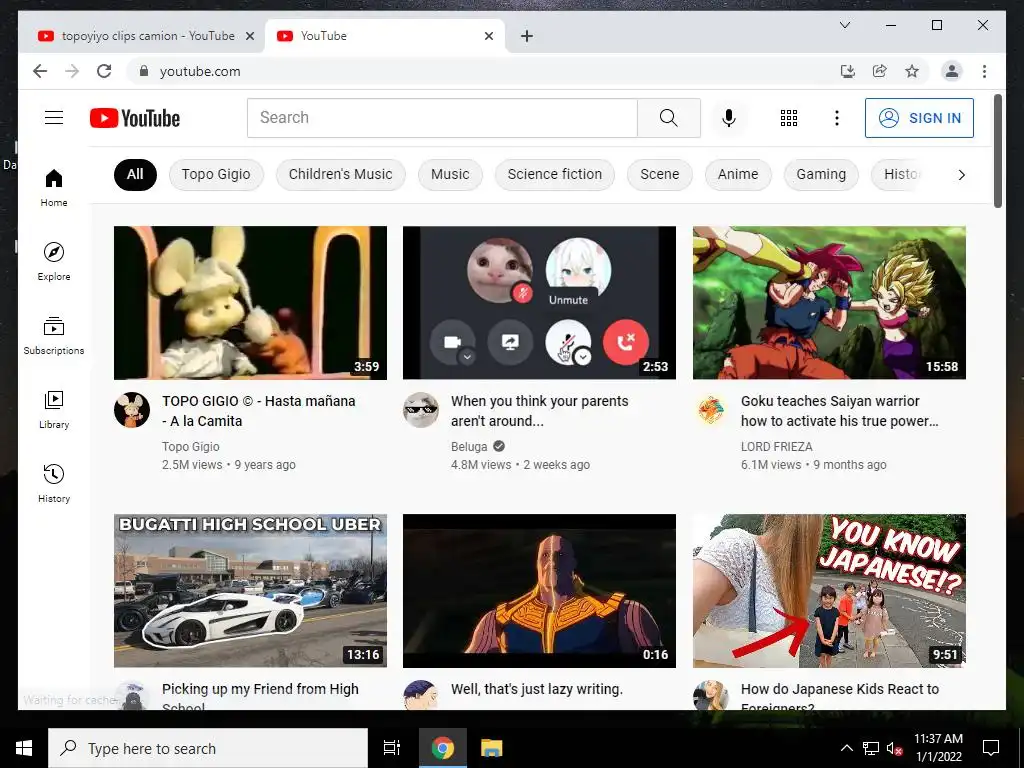Click the YouTube logo
1024x768 pixels.
(x=135, y=118)
